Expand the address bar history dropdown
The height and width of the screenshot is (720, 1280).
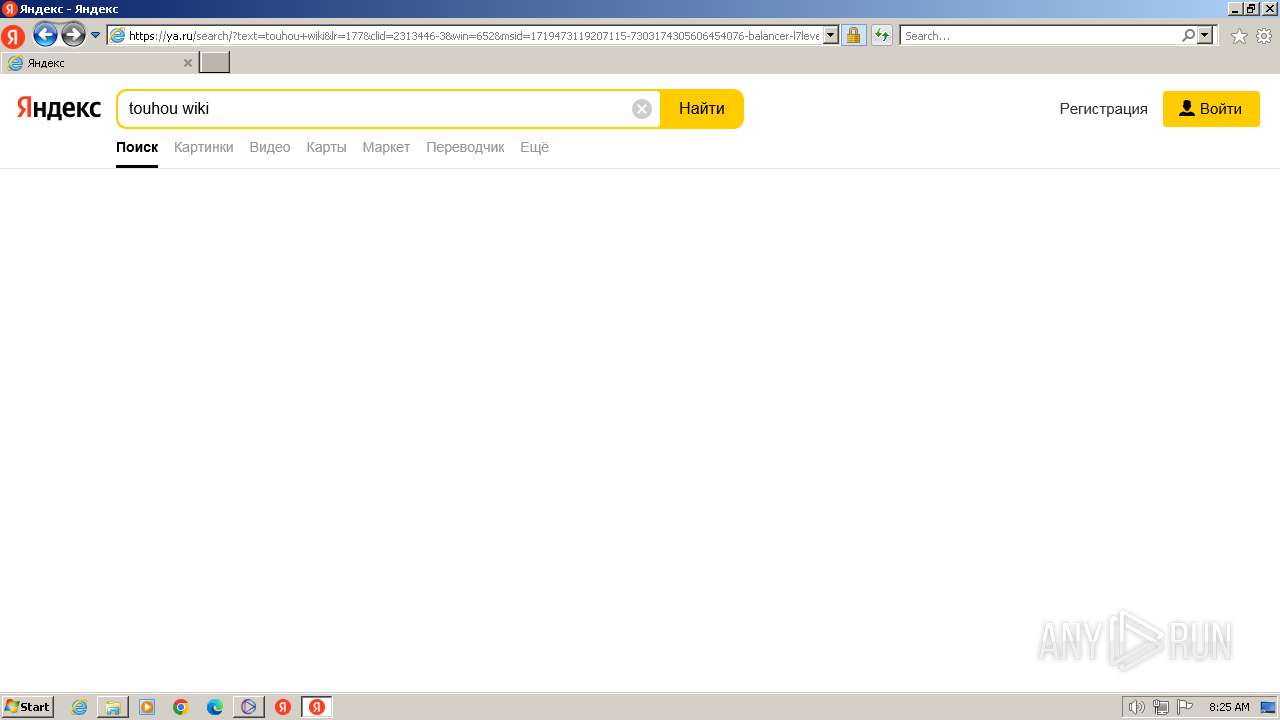tap(831, 35)
